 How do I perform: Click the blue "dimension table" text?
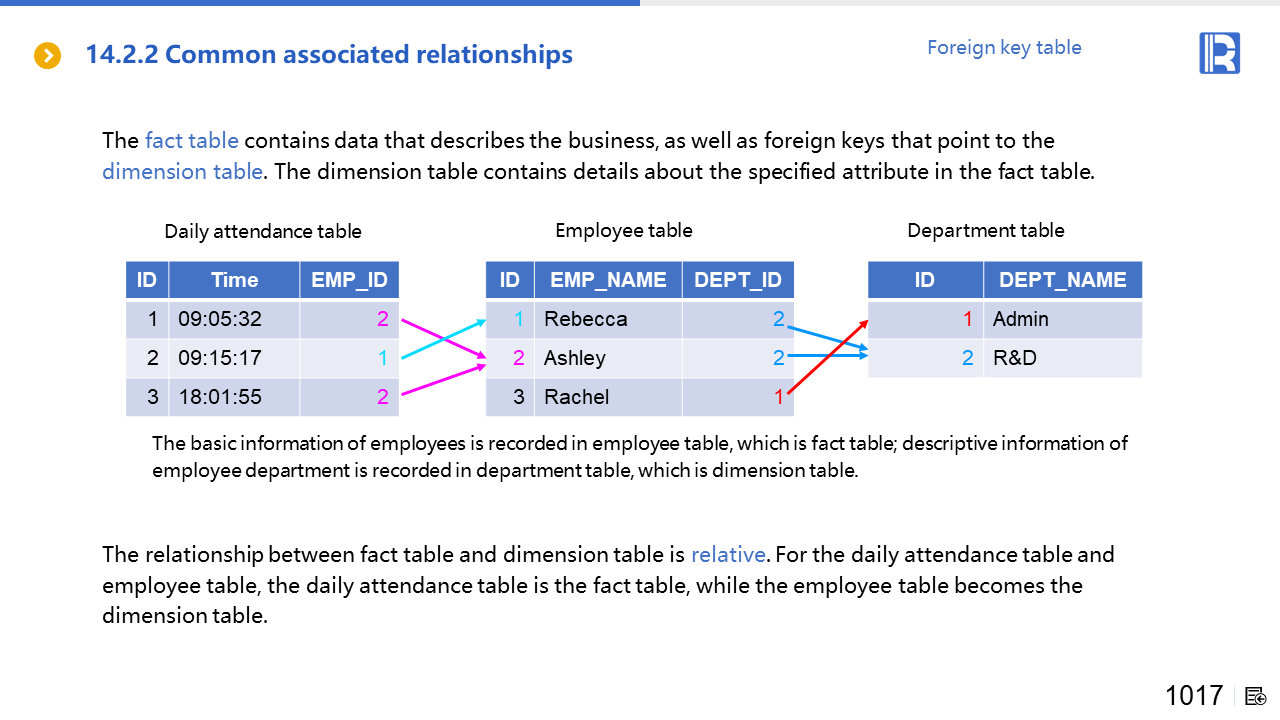182,171
